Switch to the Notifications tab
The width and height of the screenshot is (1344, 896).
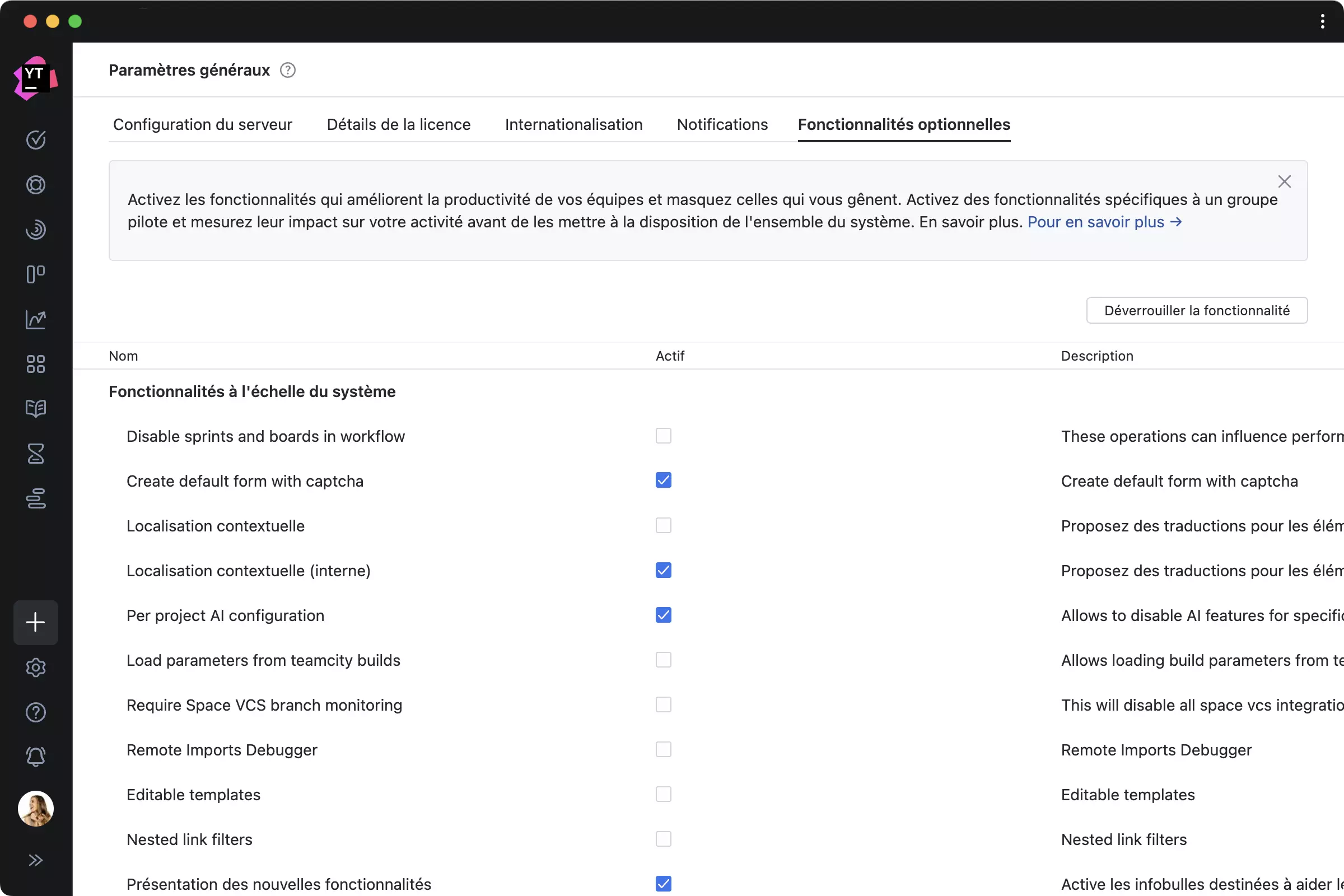[x=722, y=124]
